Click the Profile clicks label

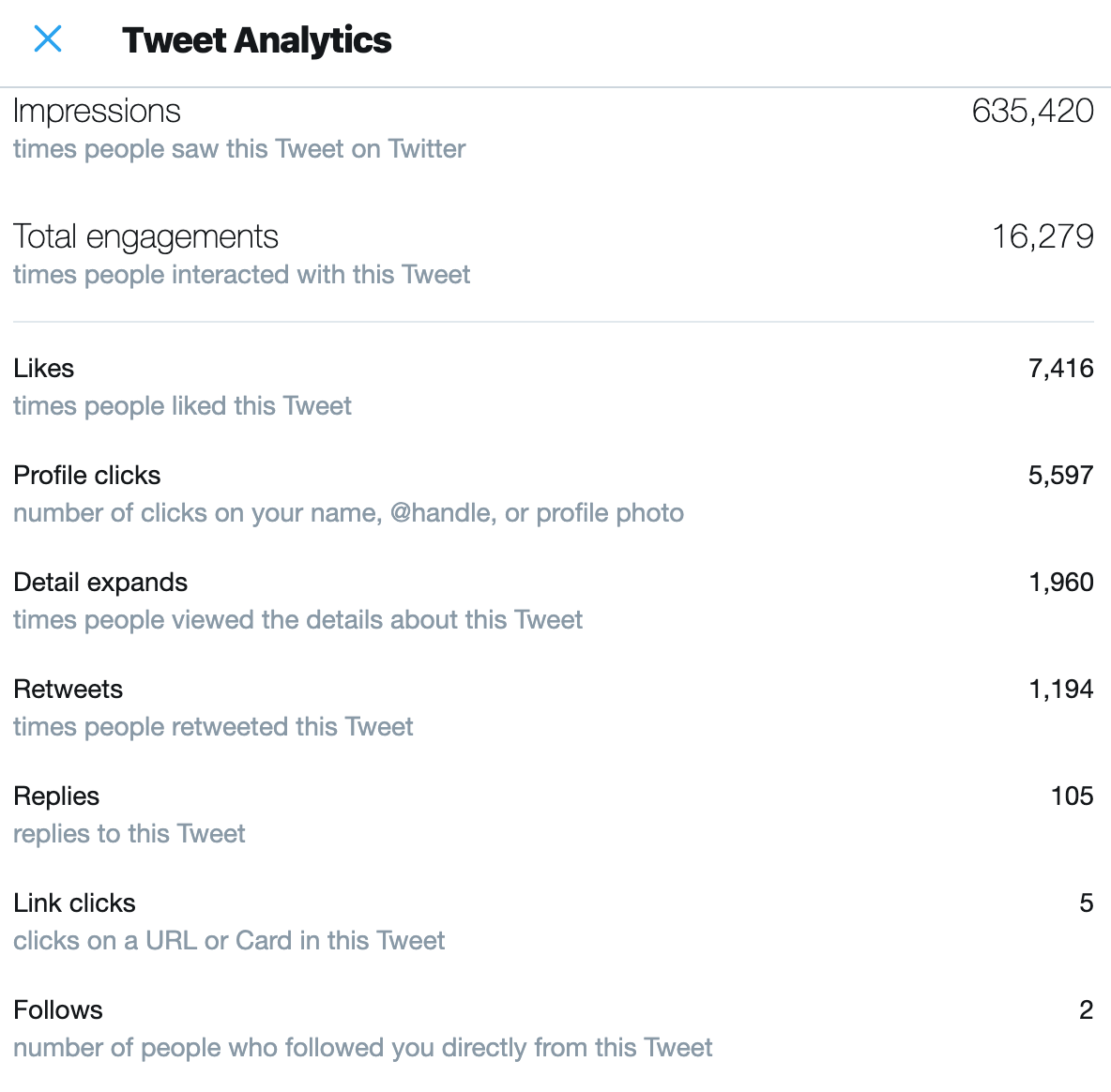pyautogui.click(x=87, y=475)
